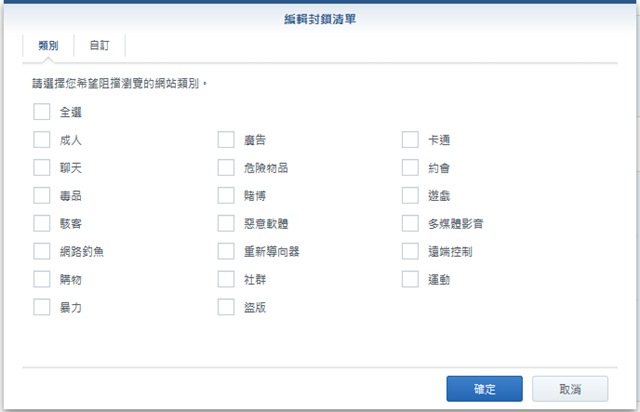Screen dimensions: 640x412
Task: Check the 網路釣魚 checkbox
Action: (x=42, y=251)
